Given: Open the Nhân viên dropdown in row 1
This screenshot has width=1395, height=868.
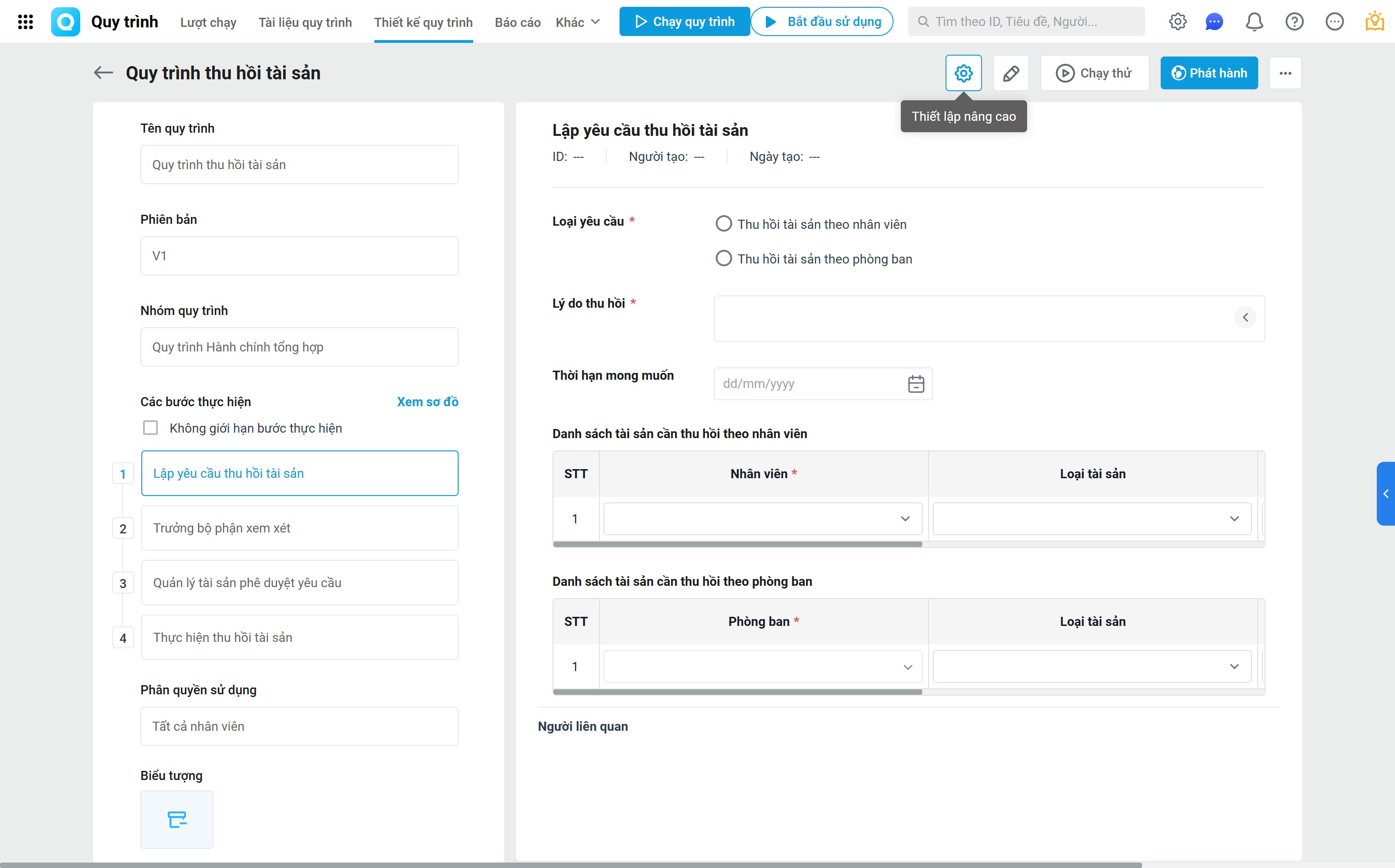Looking at the screenshot, I should coord(763,519).
